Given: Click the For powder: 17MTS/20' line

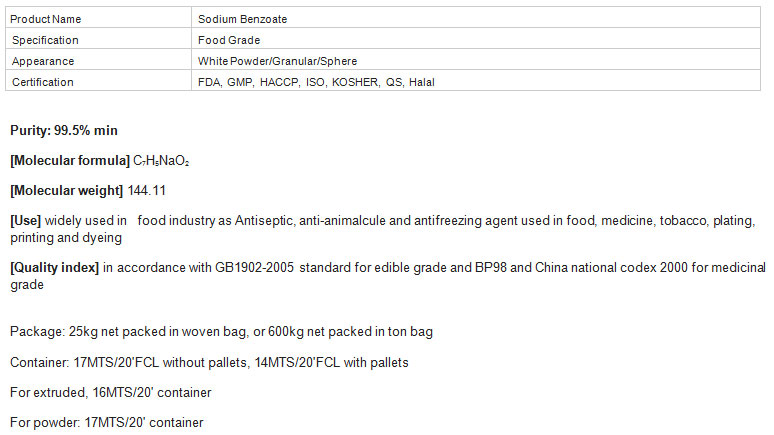Looking at the screenshot, I should click(107, 423).
